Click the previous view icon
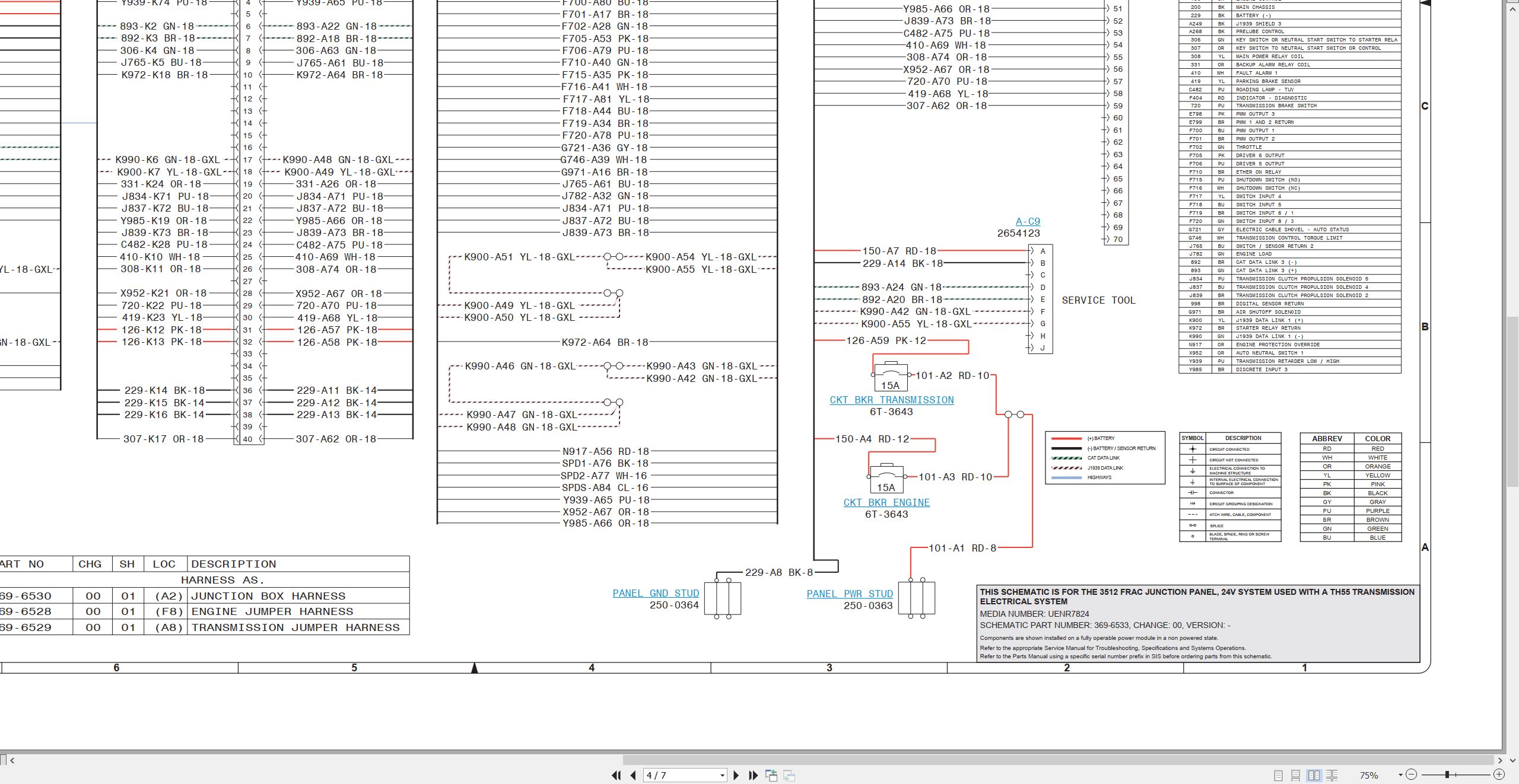The image size is (1519, 784). [771, 775]
